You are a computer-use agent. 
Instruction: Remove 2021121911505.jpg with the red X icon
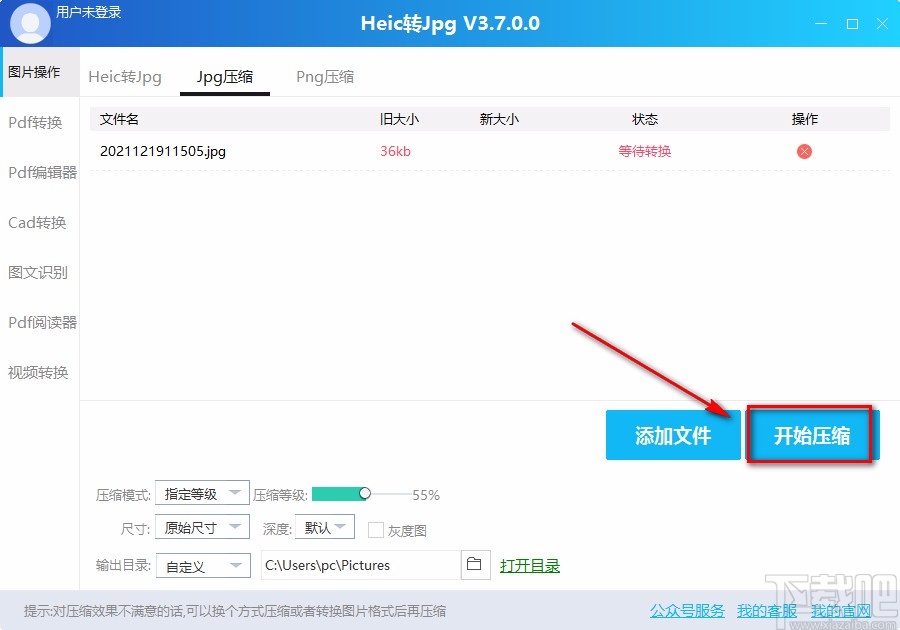(804, 151)
